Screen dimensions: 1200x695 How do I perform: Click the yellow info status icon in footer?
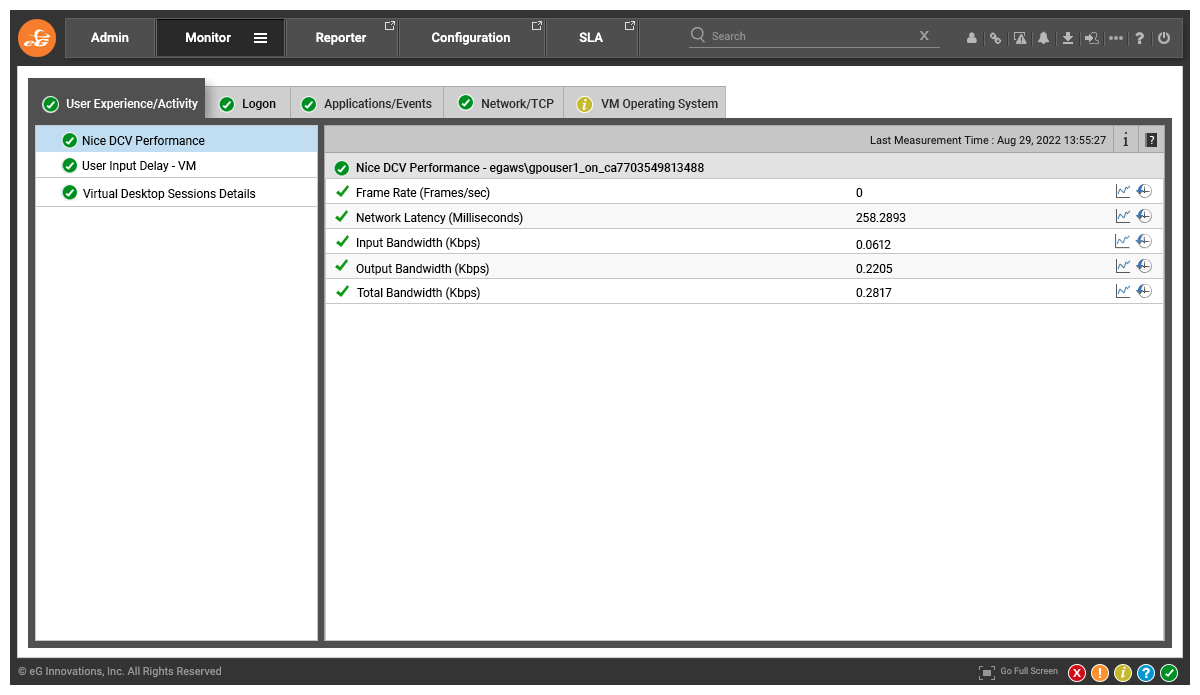[x=1123, y=673]
